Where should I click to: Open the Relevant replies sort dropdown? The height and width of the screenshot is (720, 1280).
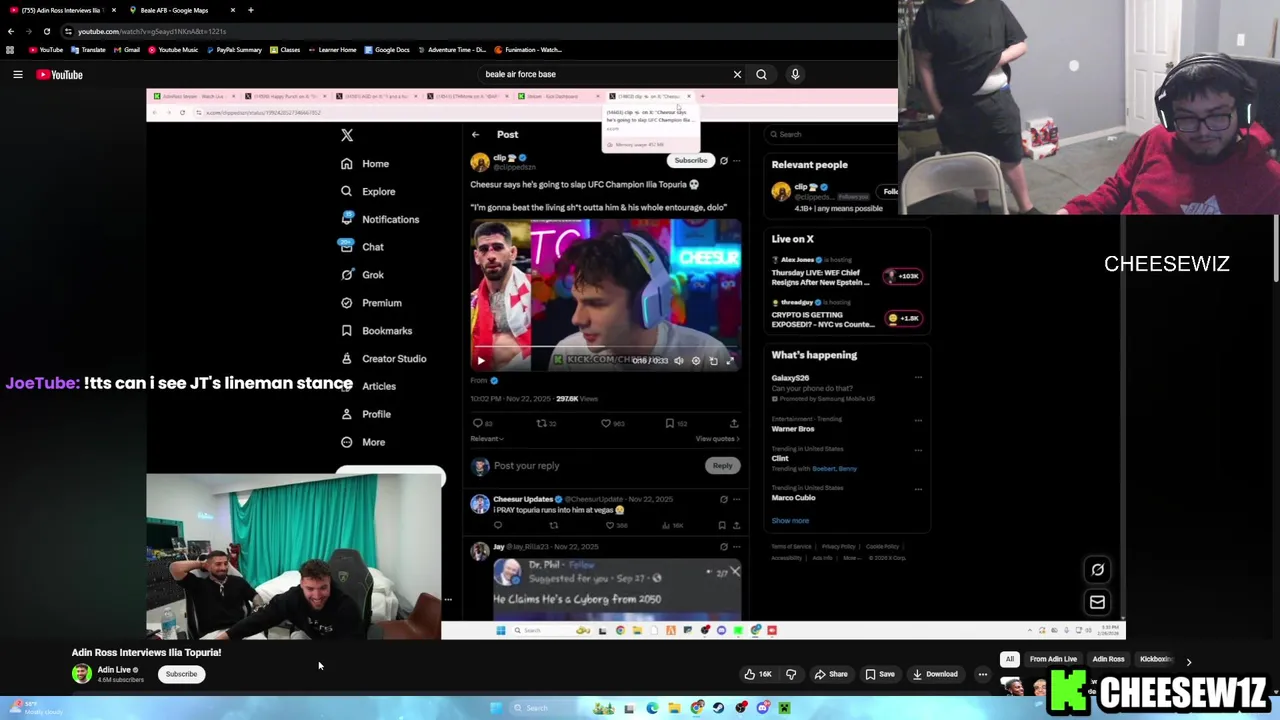(x=487, y=439)
